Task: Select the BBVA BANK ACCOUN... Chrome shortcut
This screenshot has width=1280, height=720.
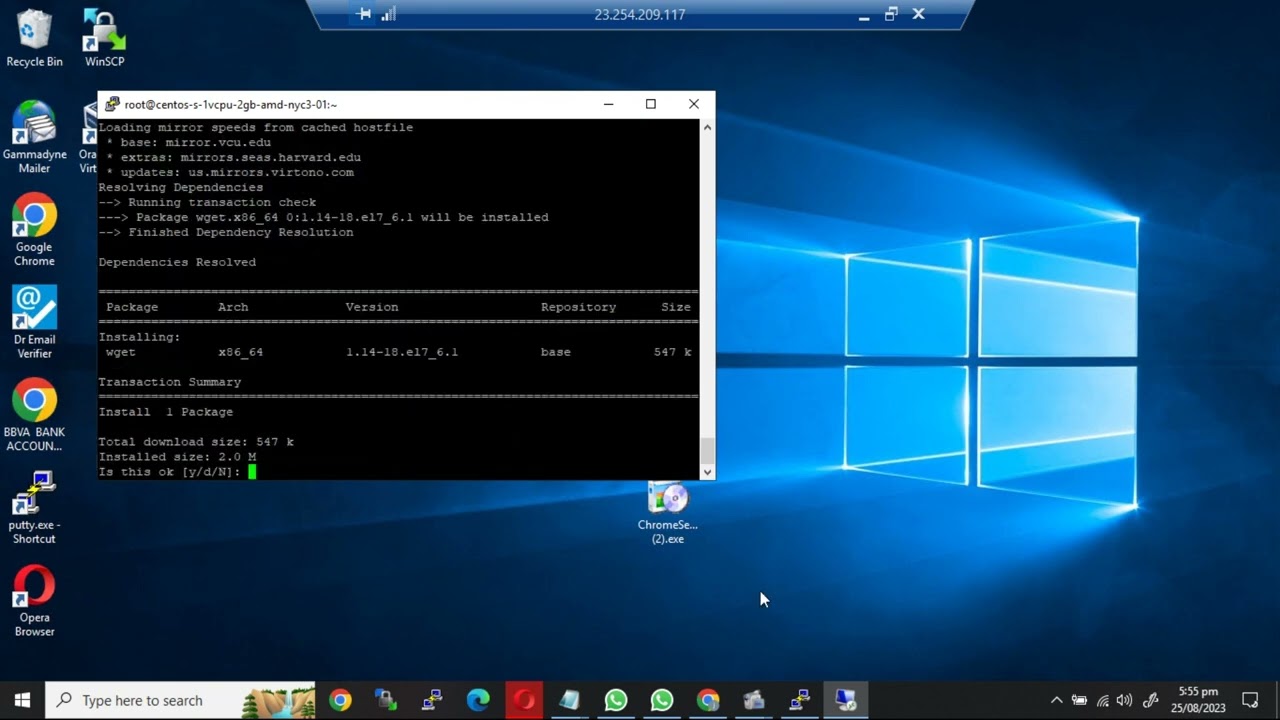Action: tap(34, 415)
